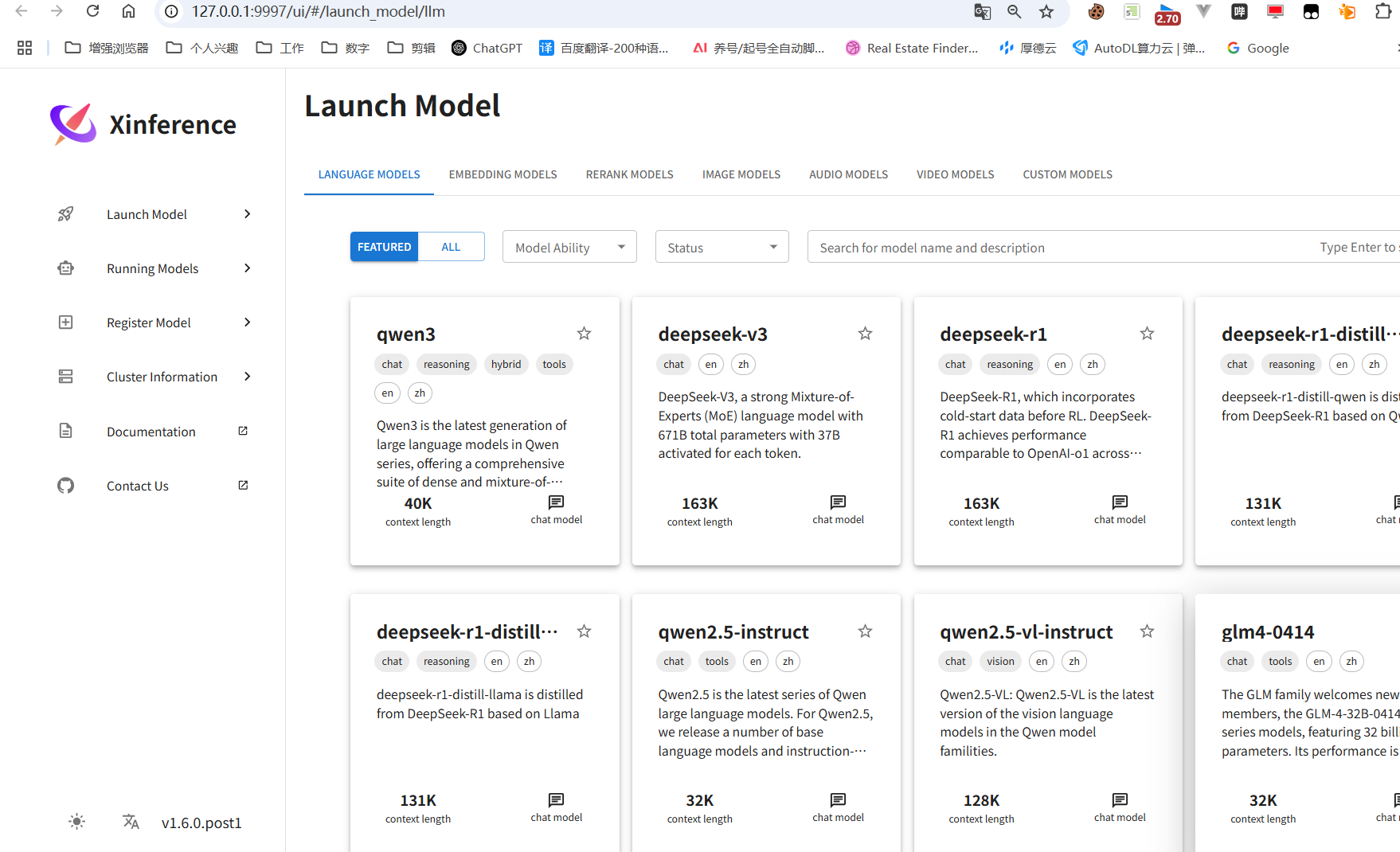Select the FEATURED filter toggle
The height and width of the screenshot is (852, 1400).
(x=384, y=247)
